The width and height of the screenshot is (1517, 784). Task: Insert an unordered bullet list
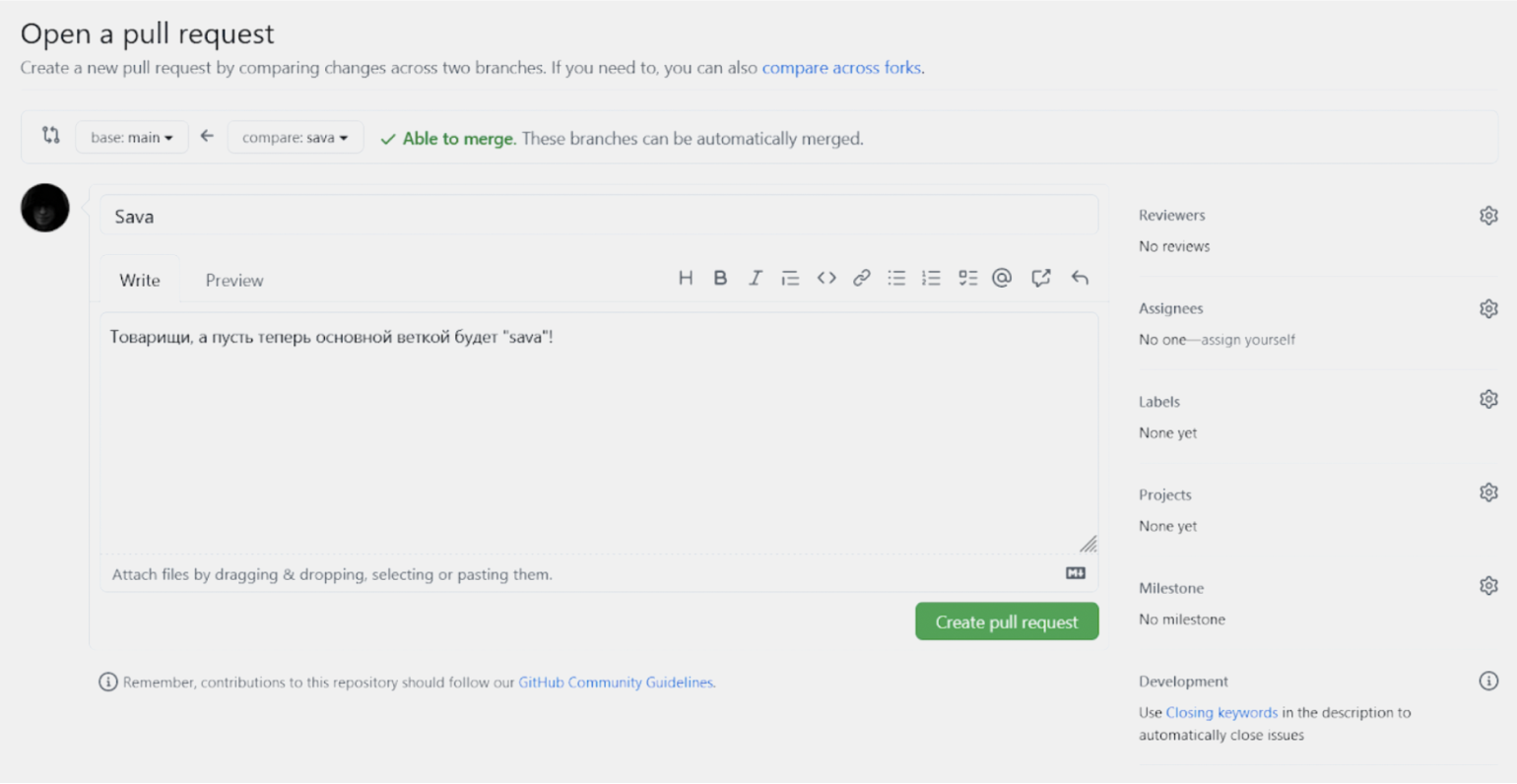coord(896,279)
